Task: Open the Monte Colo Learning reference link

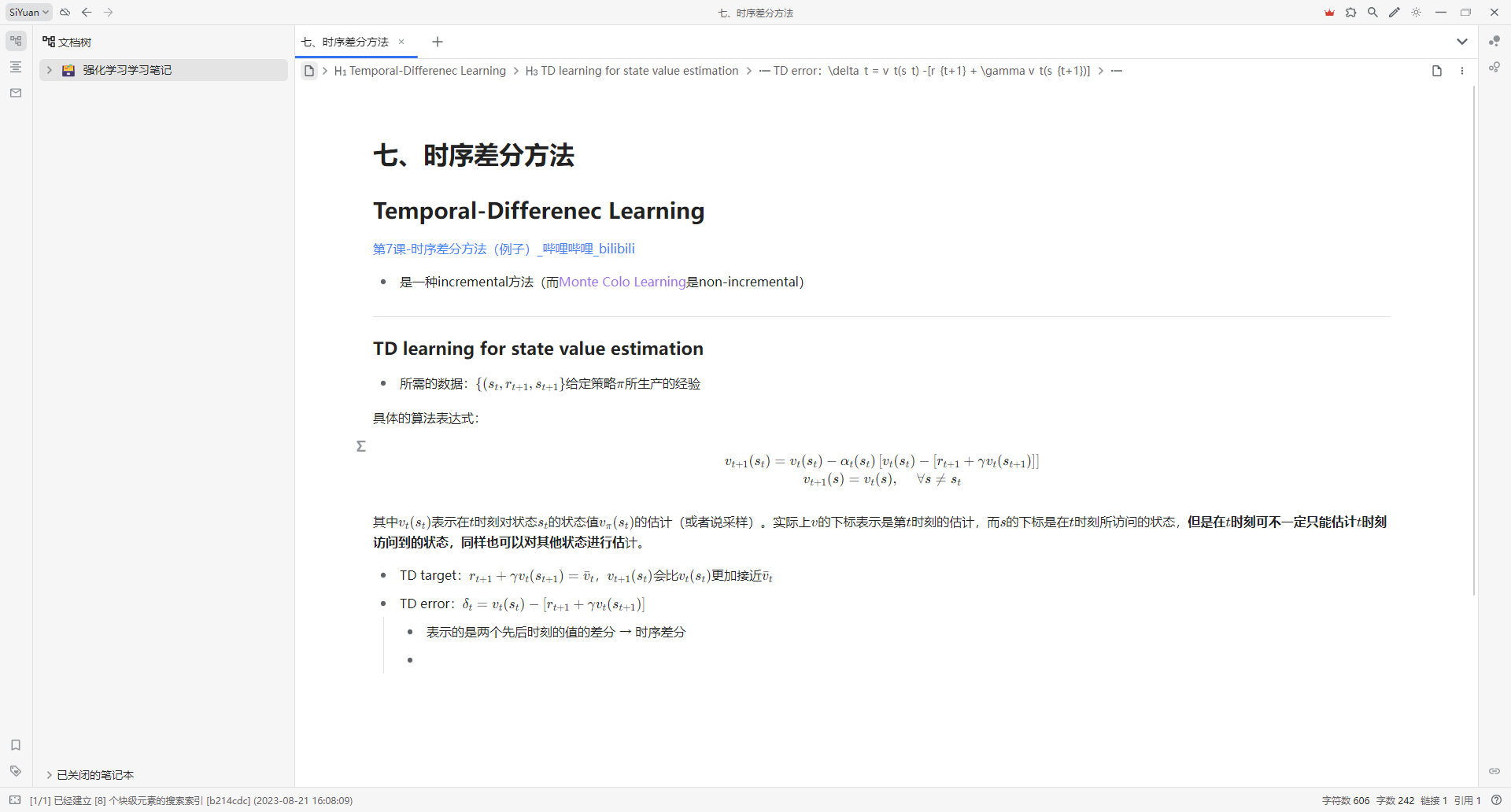Action: point(623,282)
